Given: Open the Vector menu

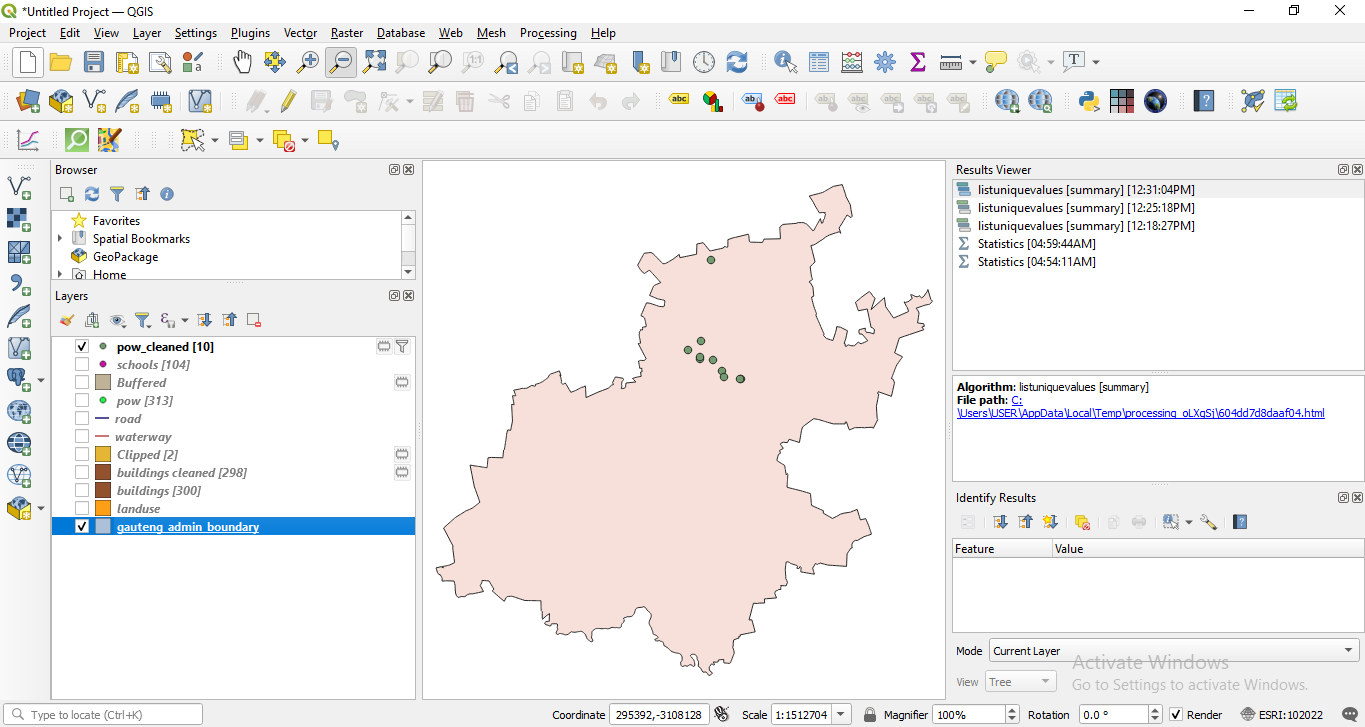Looking at the screenshot, I should point(300,33).
